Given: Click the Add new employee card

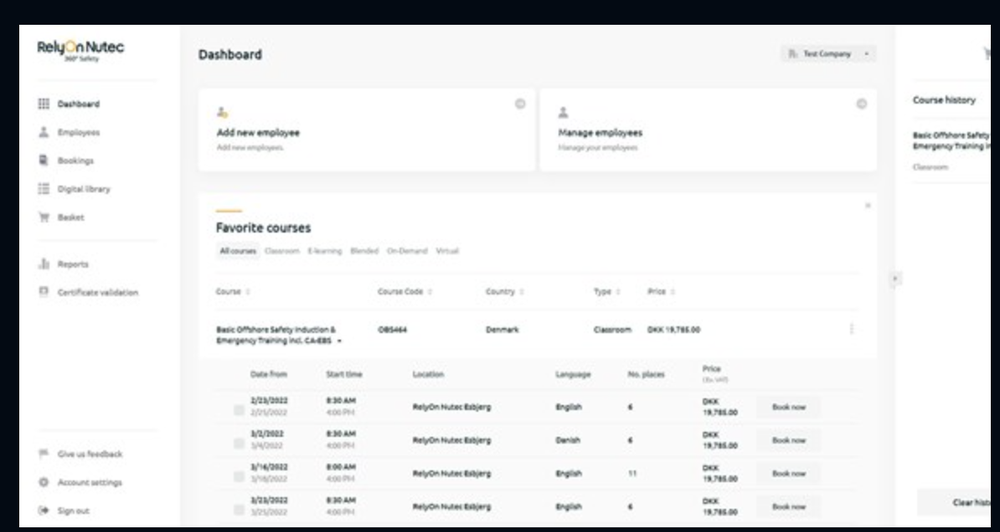Looking at the screenshot, I should 367,130.
